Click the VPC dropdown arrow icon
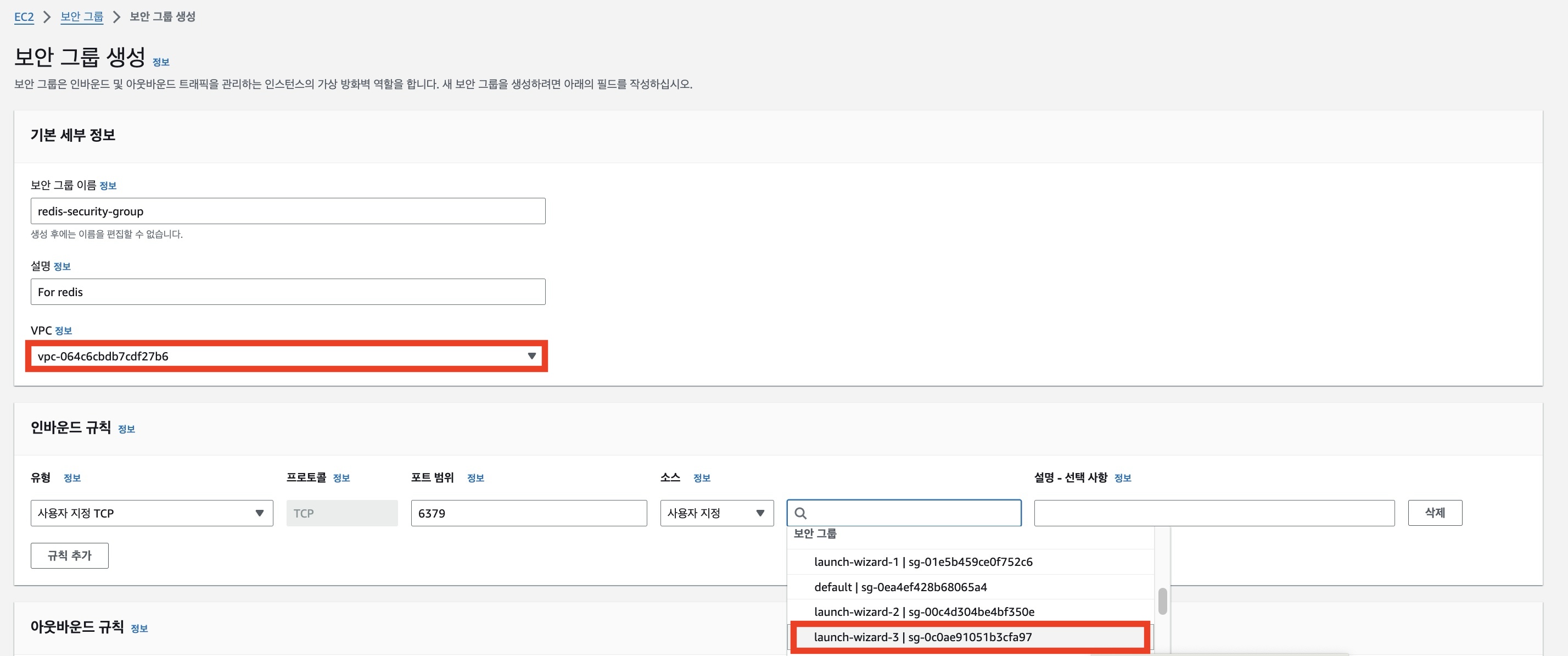Screen dimensions: 1568x656 531,355
